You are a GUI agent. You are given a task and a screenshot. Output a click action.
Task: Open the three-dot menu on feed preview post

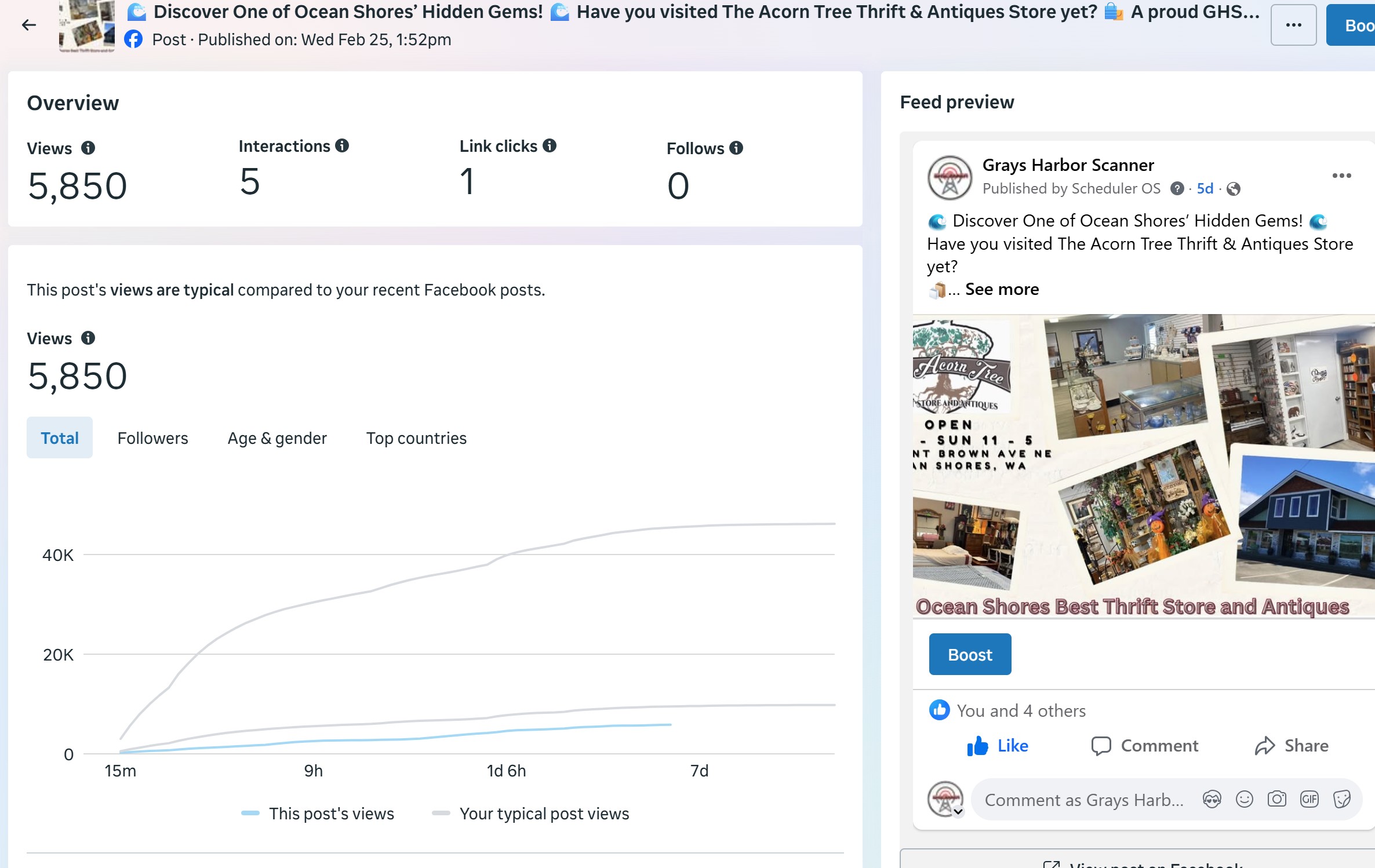click(1341, 176)
